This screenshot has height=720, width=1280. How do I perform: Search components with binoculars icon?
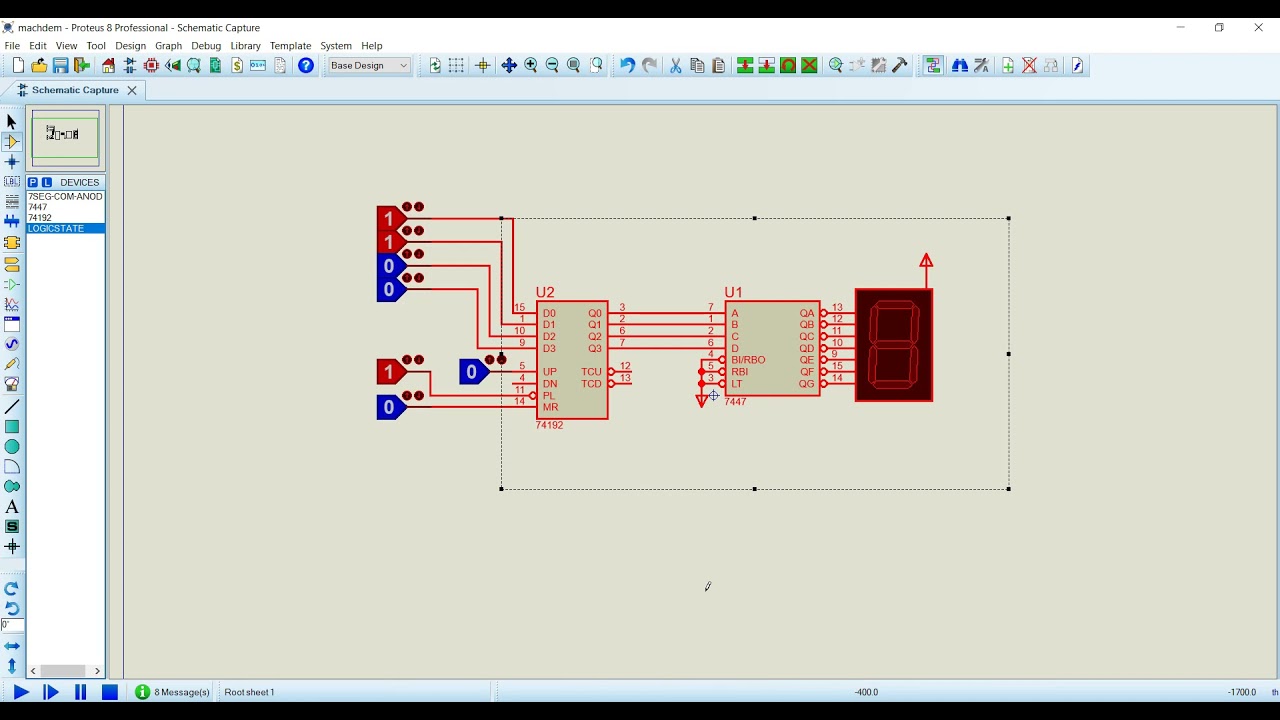(x=960, y=66)
